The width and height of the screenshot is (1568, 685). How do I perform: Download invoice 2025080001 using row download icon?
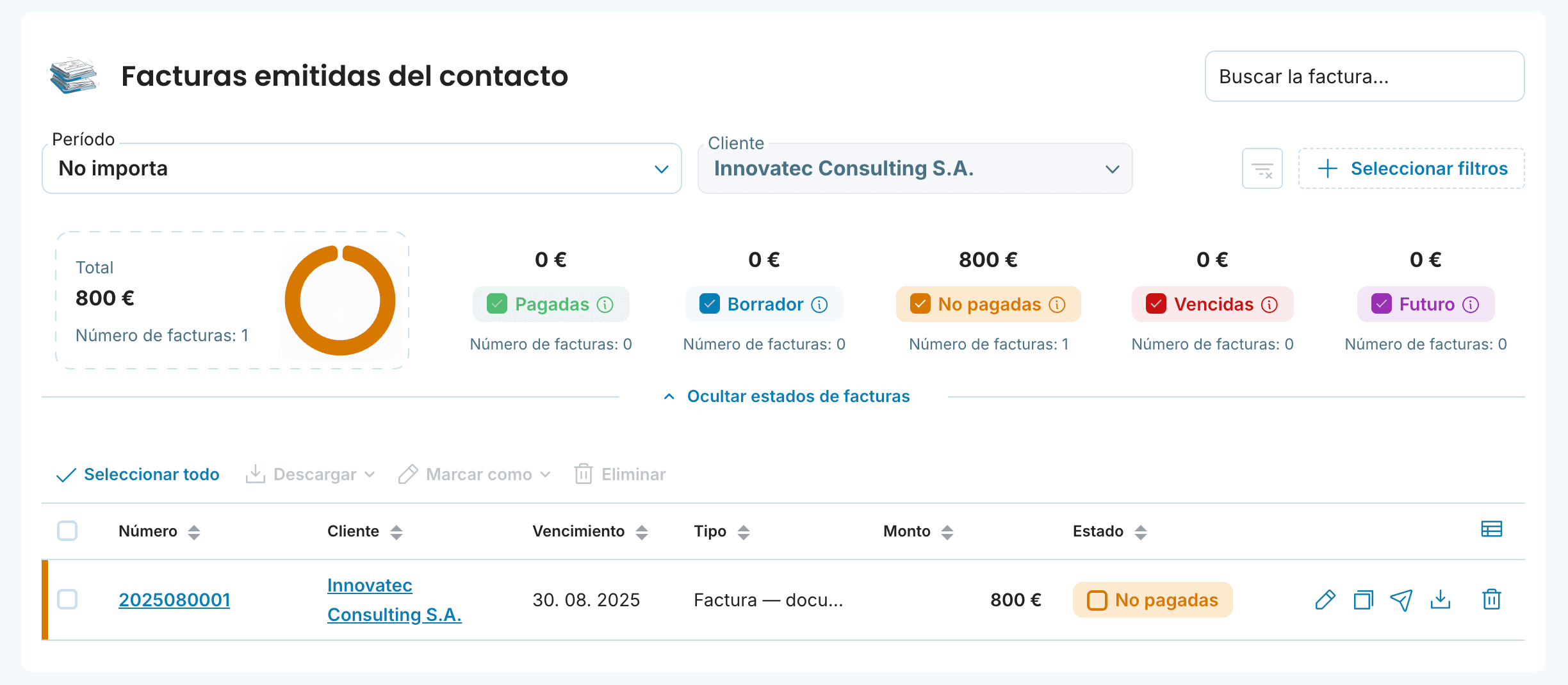pyautogui.click(x=1441, y=600)
